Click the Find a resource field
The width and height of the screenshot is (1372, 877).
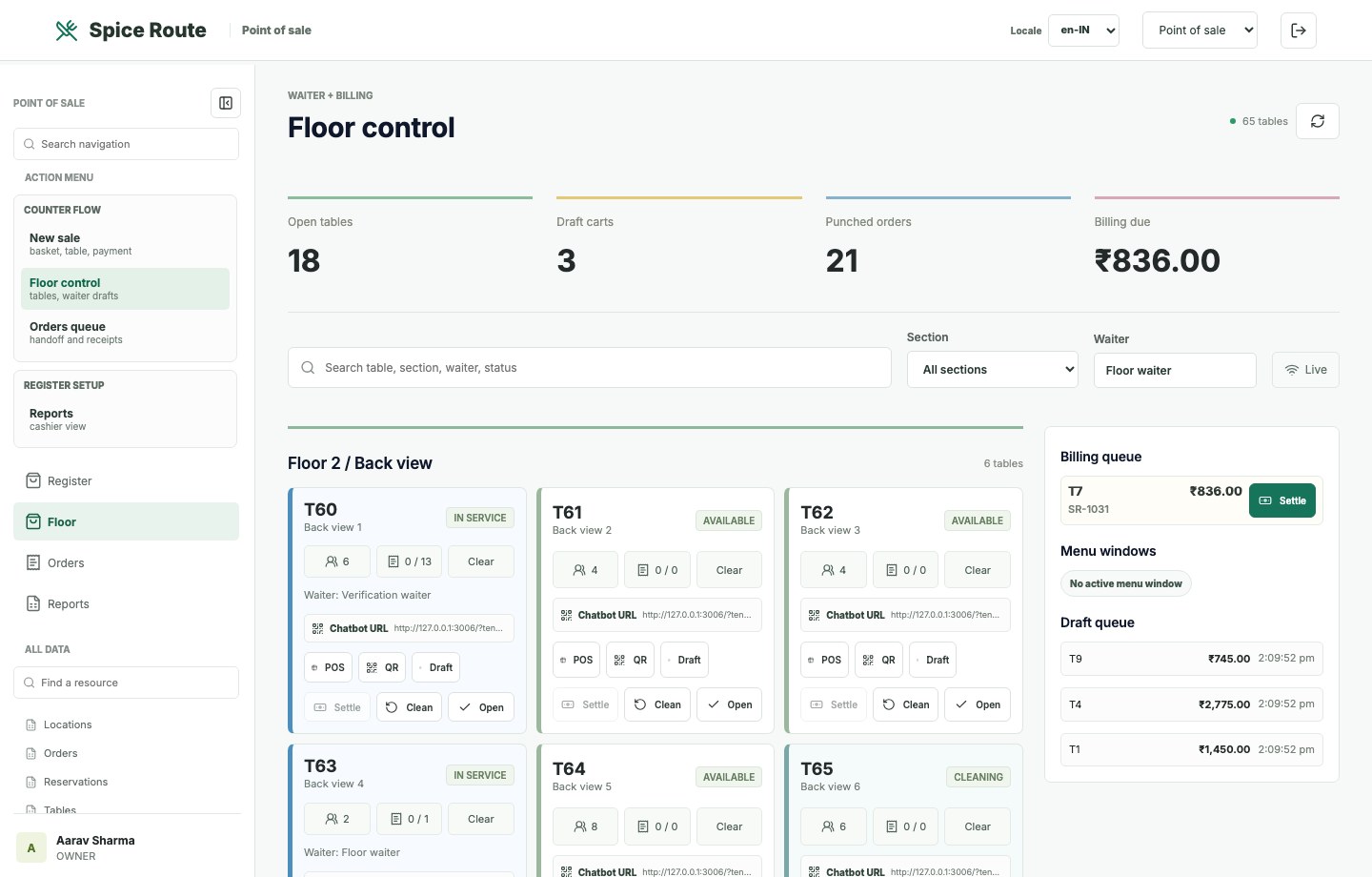coord(126,683)
